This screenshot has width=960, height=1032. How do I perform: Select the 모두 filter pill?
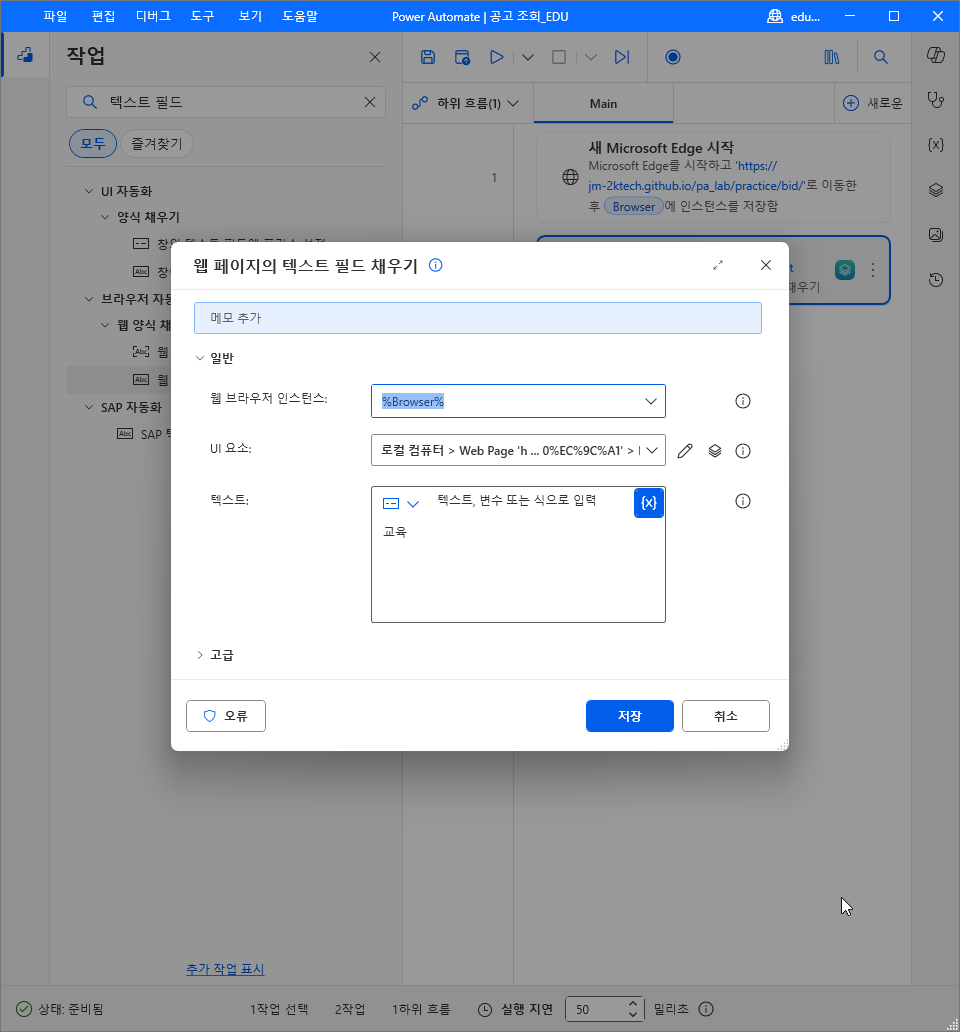(93, 143)
